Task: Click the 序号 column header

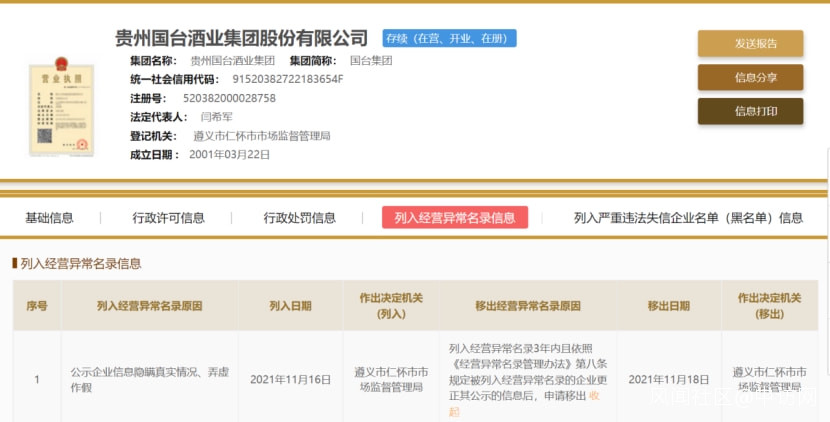Action: click(x=37, y=306)
